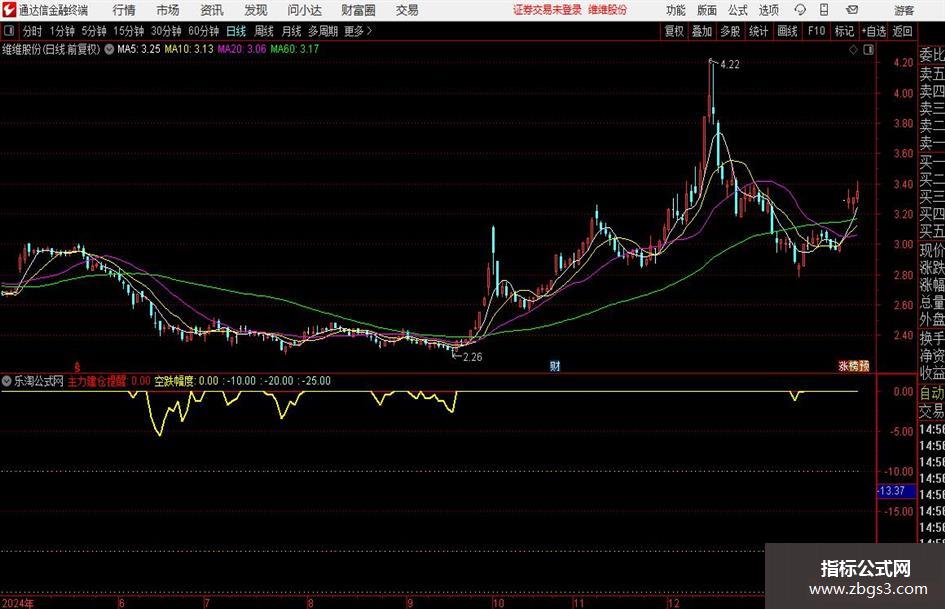
Task: Switch to the 1分钟 period tab
Action: (x=62, y=31)
